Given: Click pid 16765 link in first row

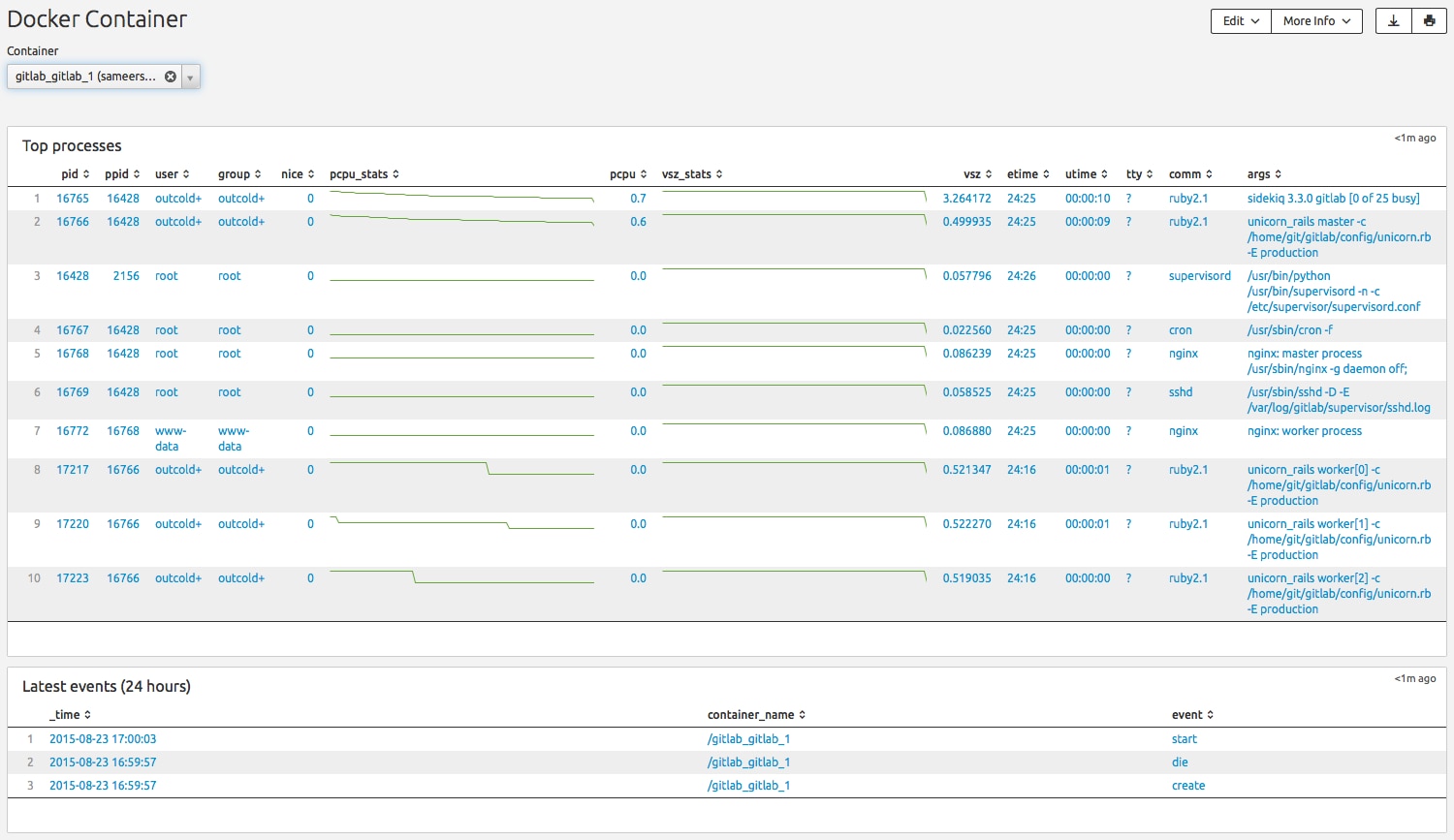Looking at the screenshot, I should tap(73, 199).
